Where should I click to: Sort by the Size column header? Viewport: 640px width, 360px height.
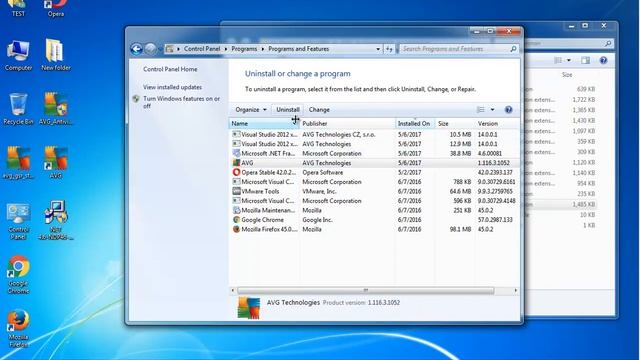(x=455, y=123)
